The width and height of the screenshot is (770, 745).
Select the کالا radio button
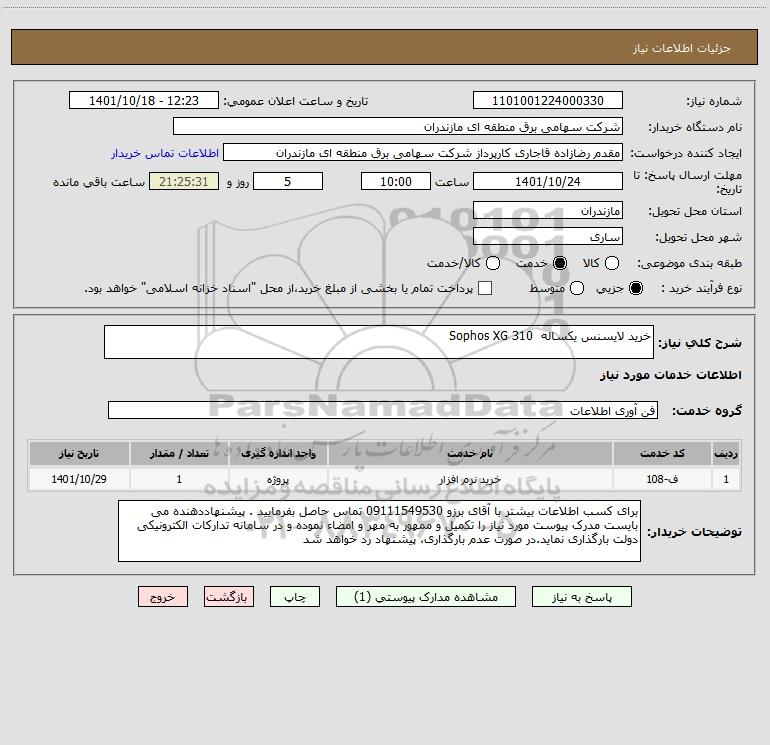(x=611, y=263)
